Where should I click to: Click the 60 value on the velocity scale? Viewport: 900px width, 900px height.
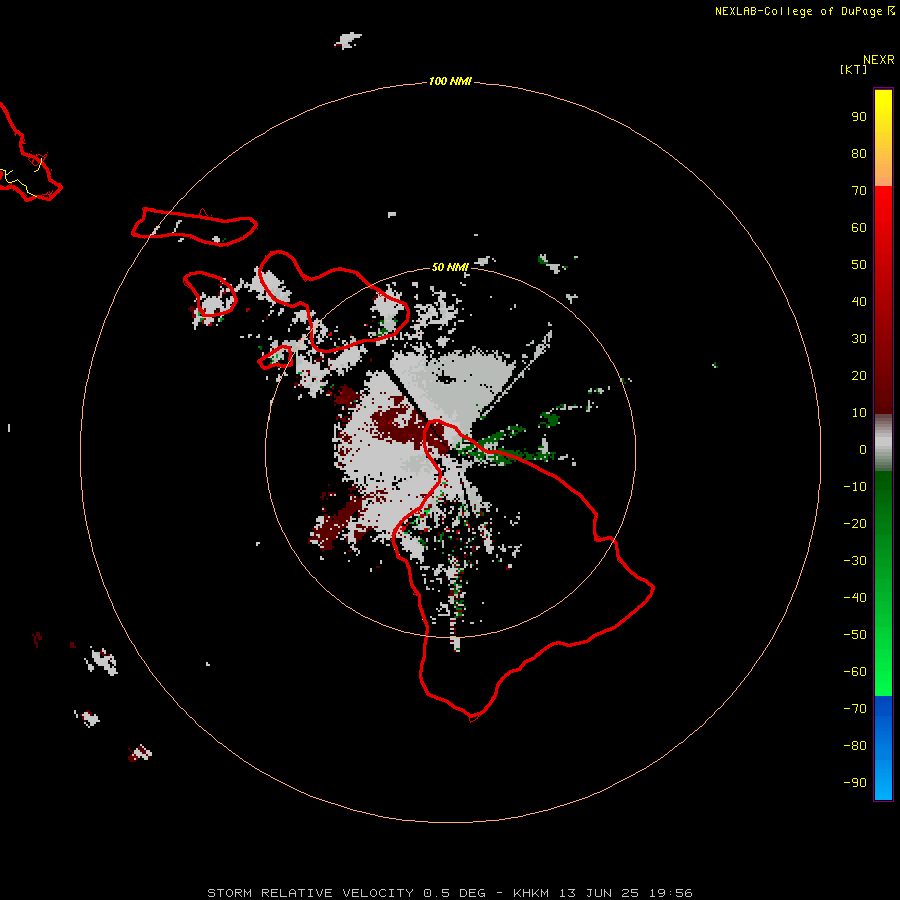859,227
